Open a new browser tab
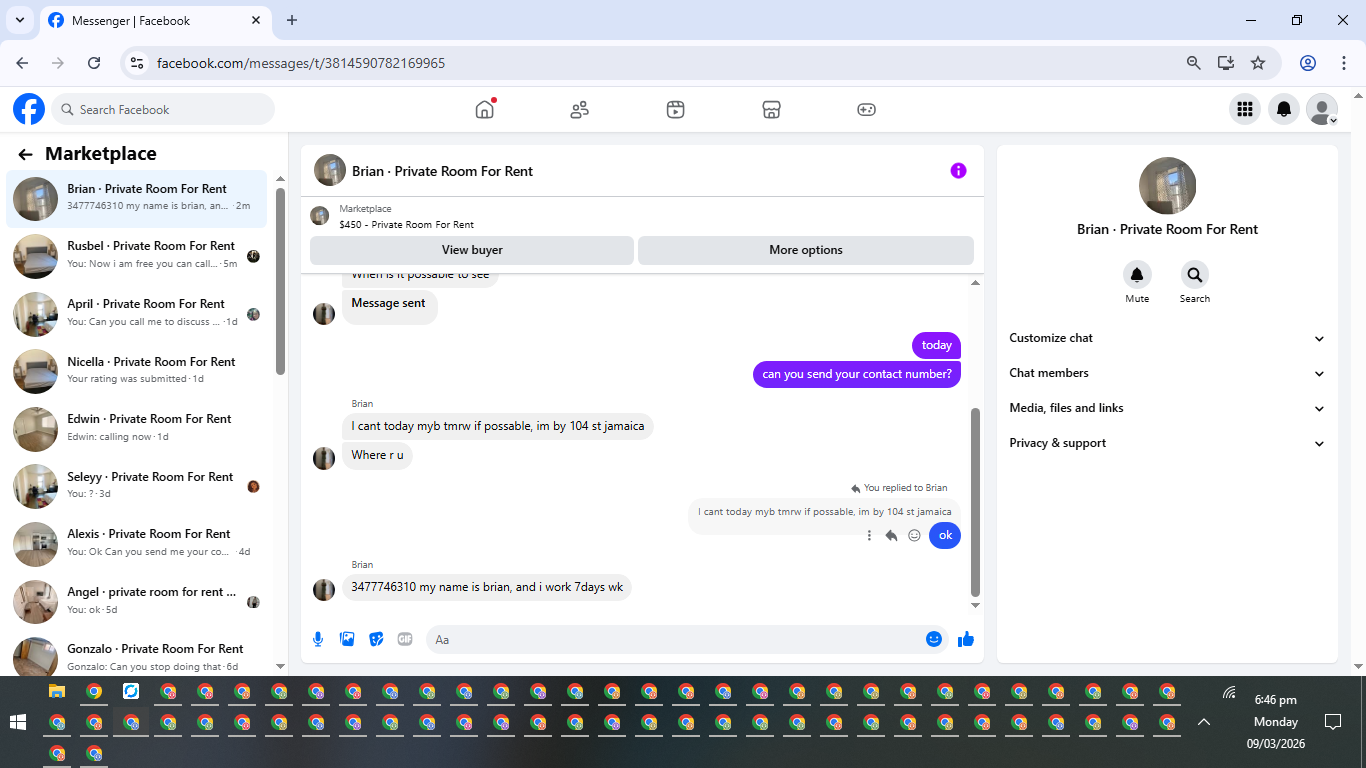Screen dimensions: 1366x768 292,20
